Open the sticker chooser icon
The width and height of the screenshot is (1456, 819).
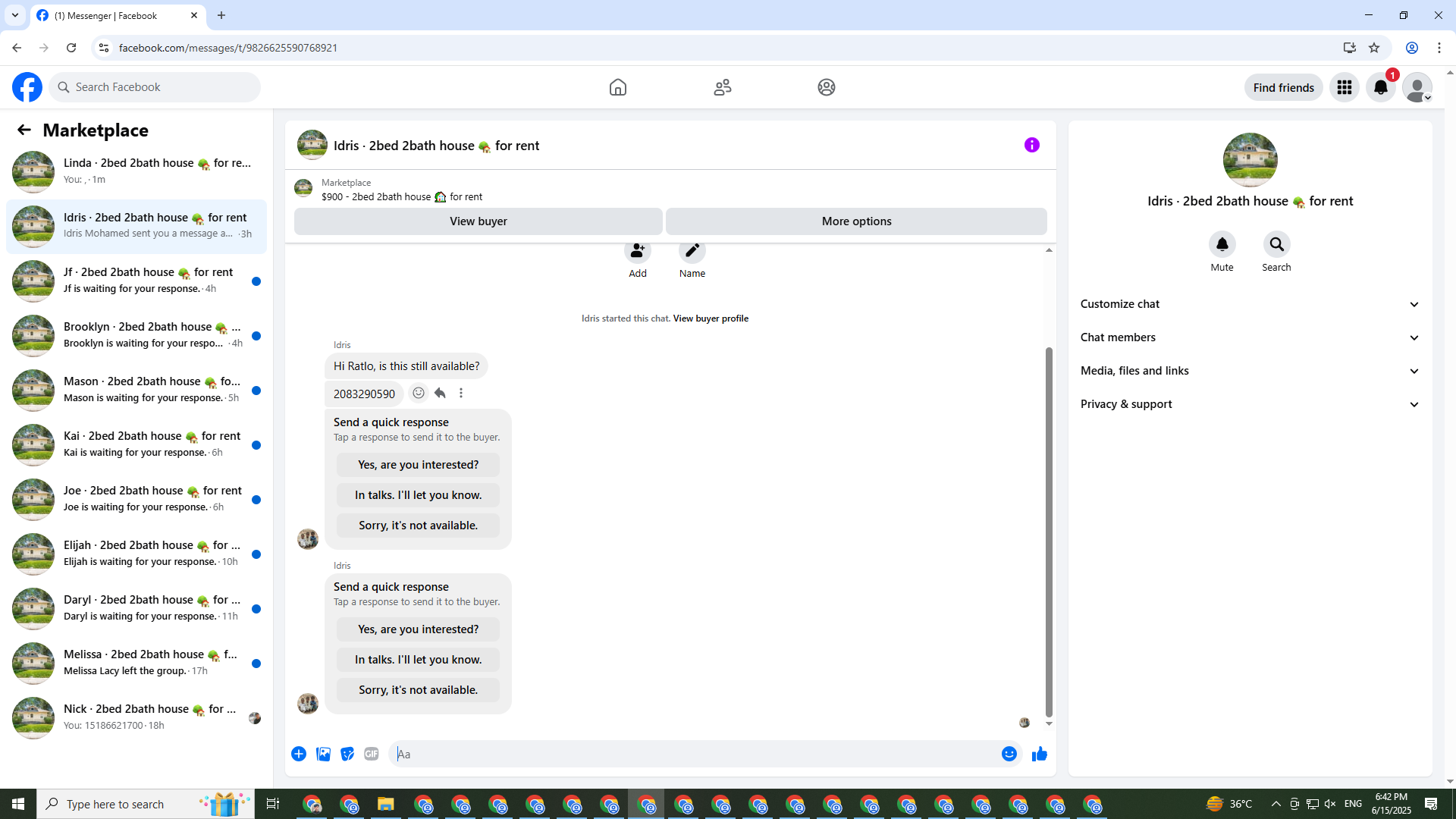(x=347, y=754)
